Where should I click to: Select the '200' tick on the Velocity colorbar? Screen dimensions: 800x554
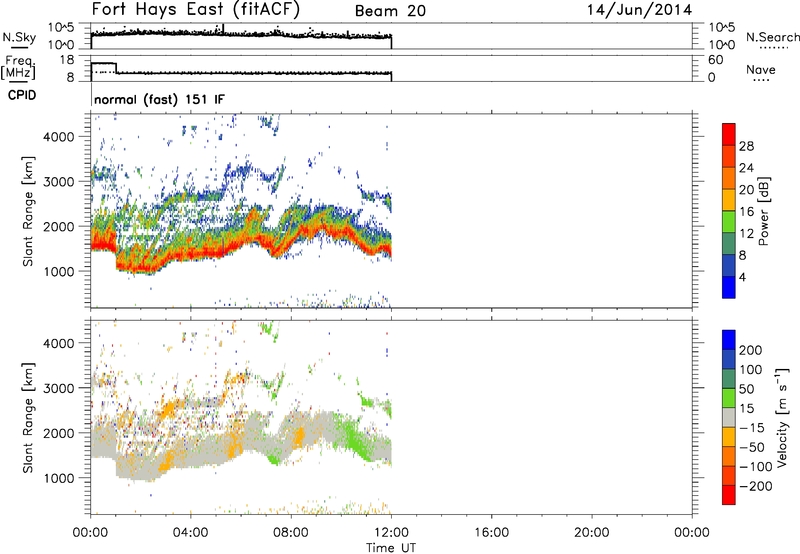pos(751,350)
